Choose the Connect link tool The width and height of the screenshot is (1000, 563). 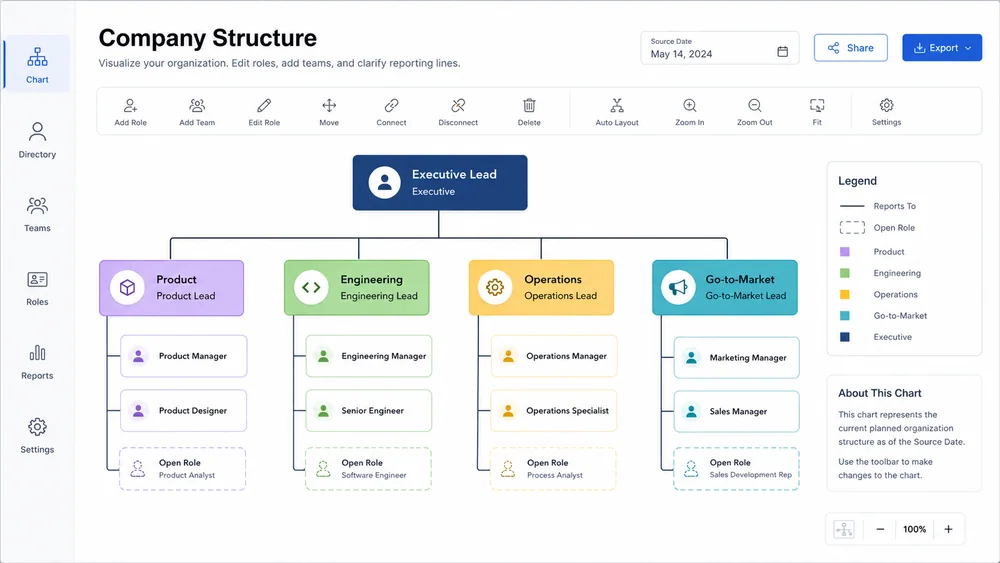coord(392,112)
